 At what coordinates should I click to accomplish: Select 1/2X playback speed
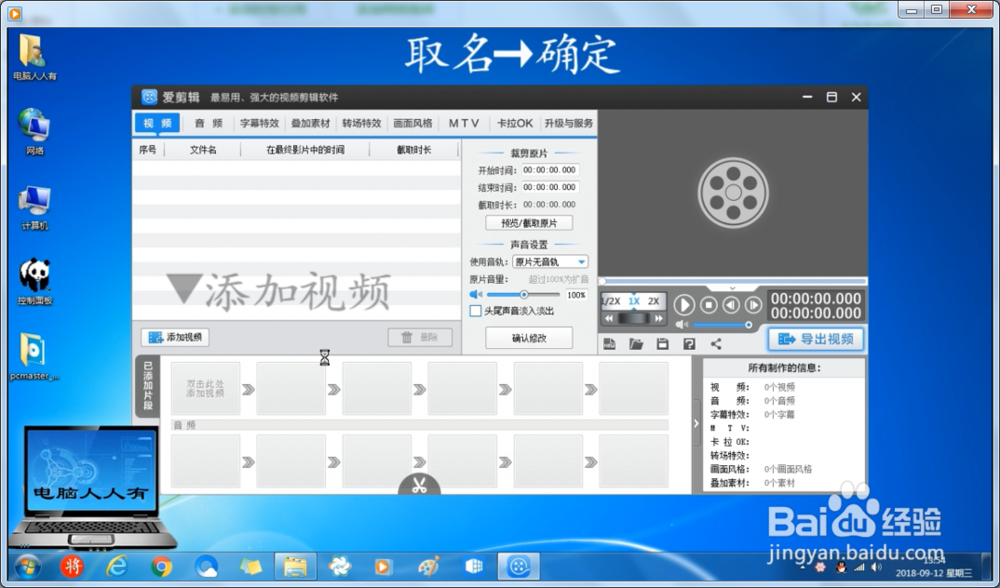611,301
